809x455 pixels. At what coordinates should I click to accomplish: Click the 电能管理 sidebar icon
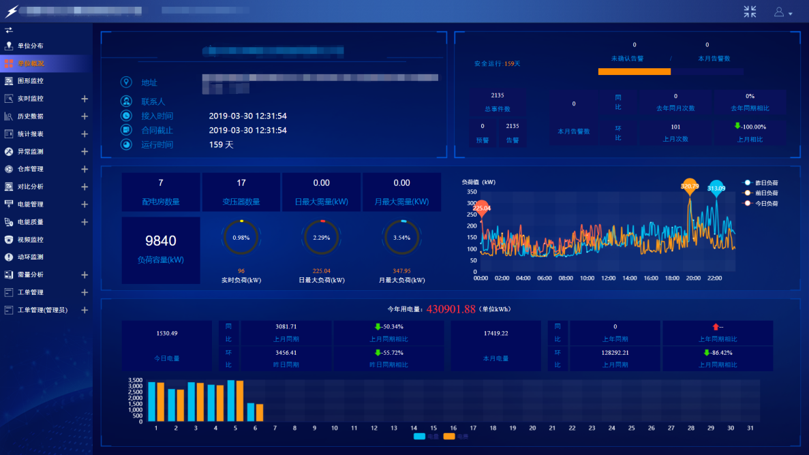coord(9,204)
